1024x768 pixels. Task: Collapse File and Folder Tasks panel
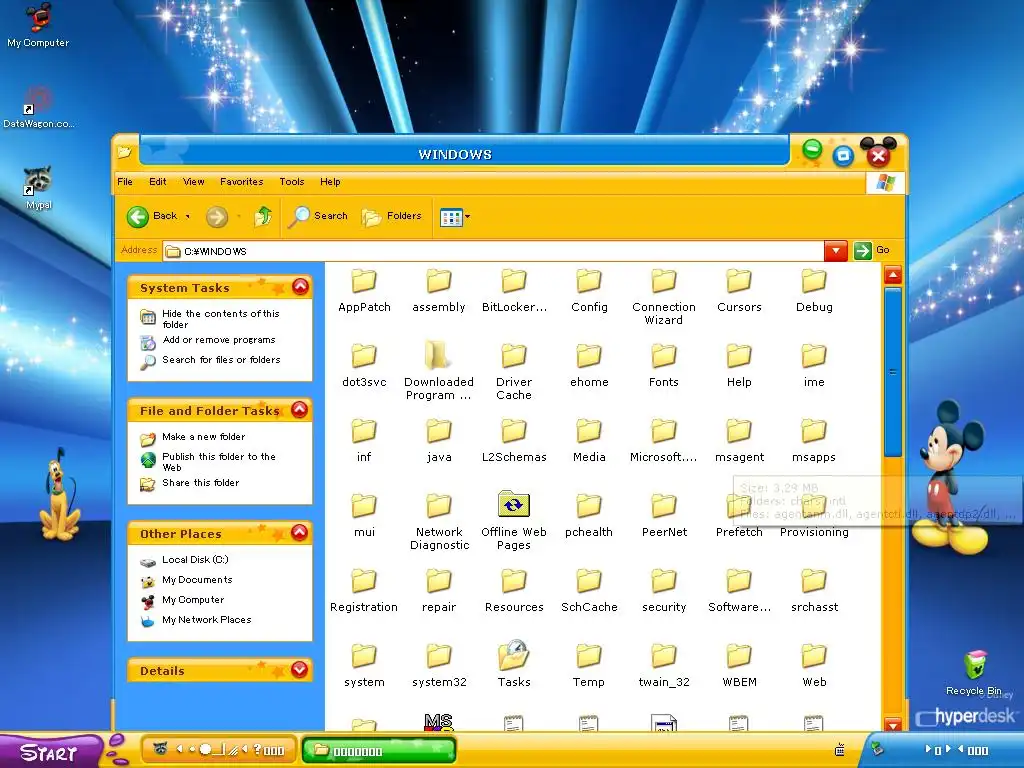click(x=300, y=409)
